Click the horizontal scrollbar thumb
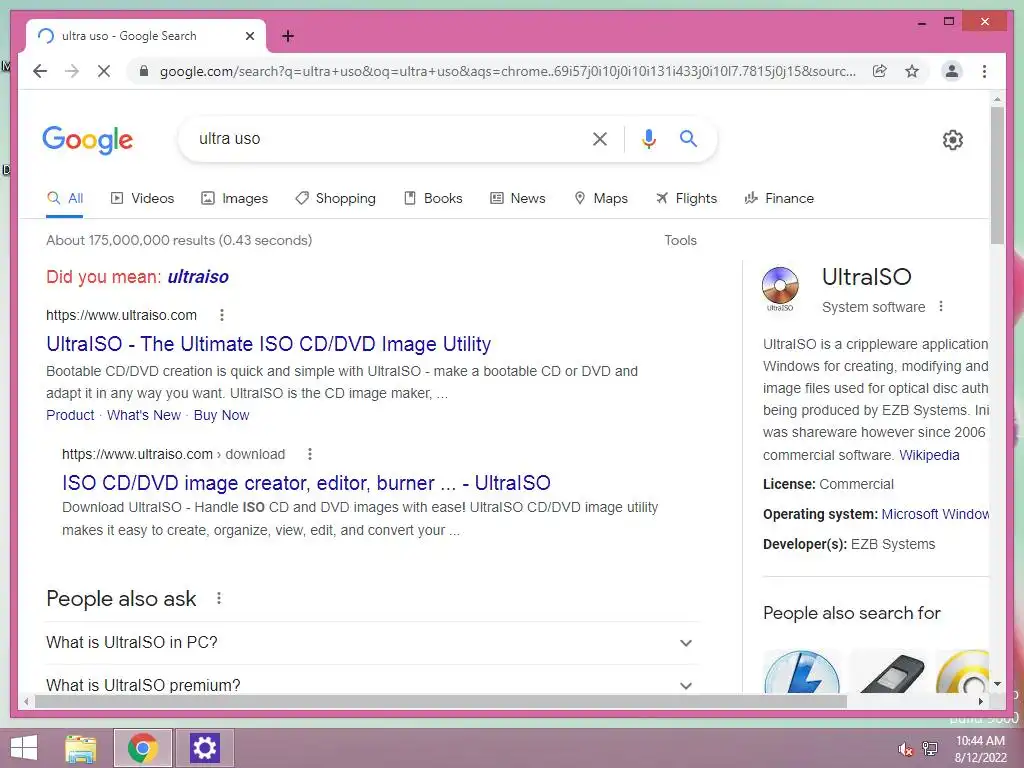The height and width of the screenshot is (768, 1024). 441,701
